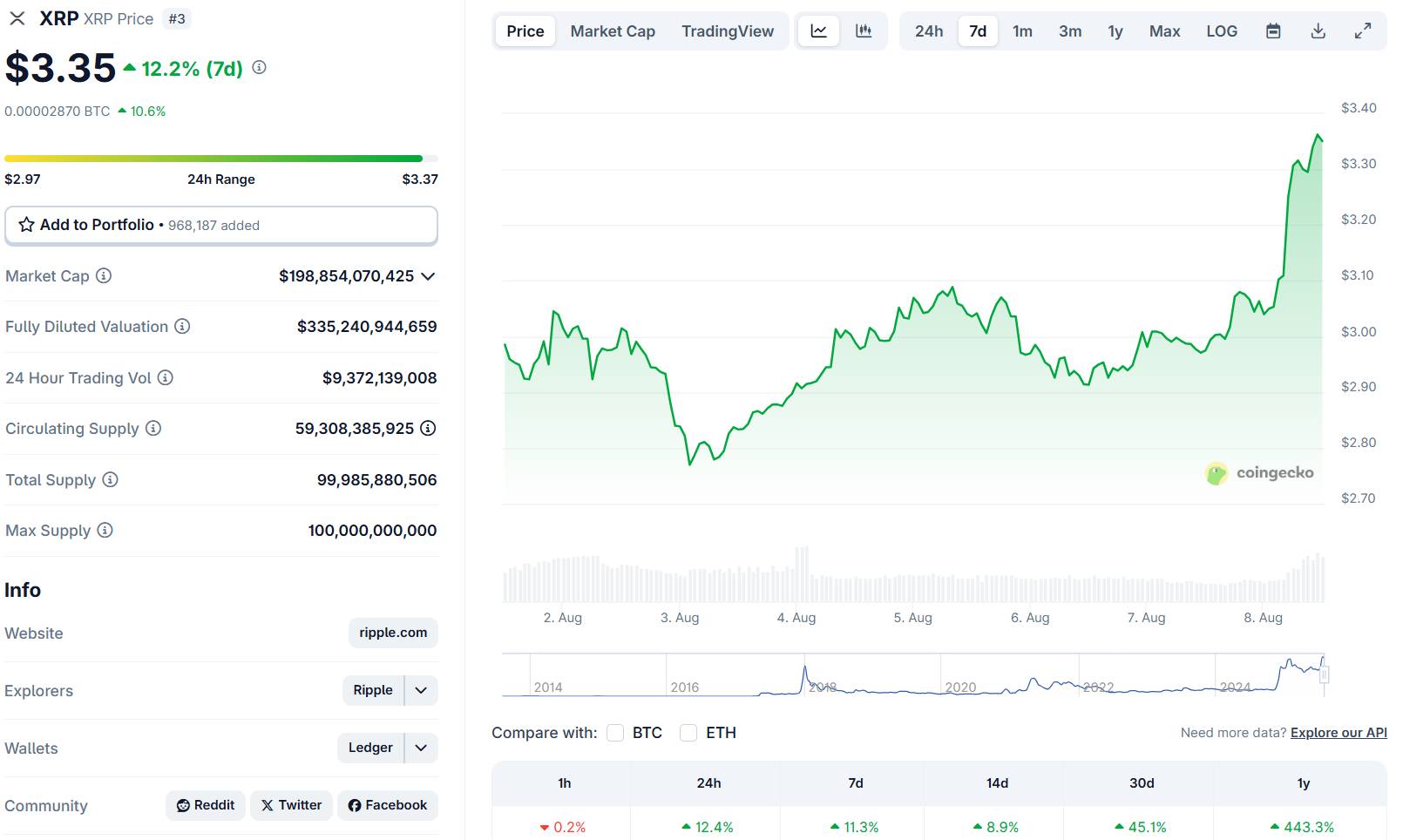The height and width of the screenshot is (840, 1403).
Task: Open Twitter community link
Action: pos(292,805)
